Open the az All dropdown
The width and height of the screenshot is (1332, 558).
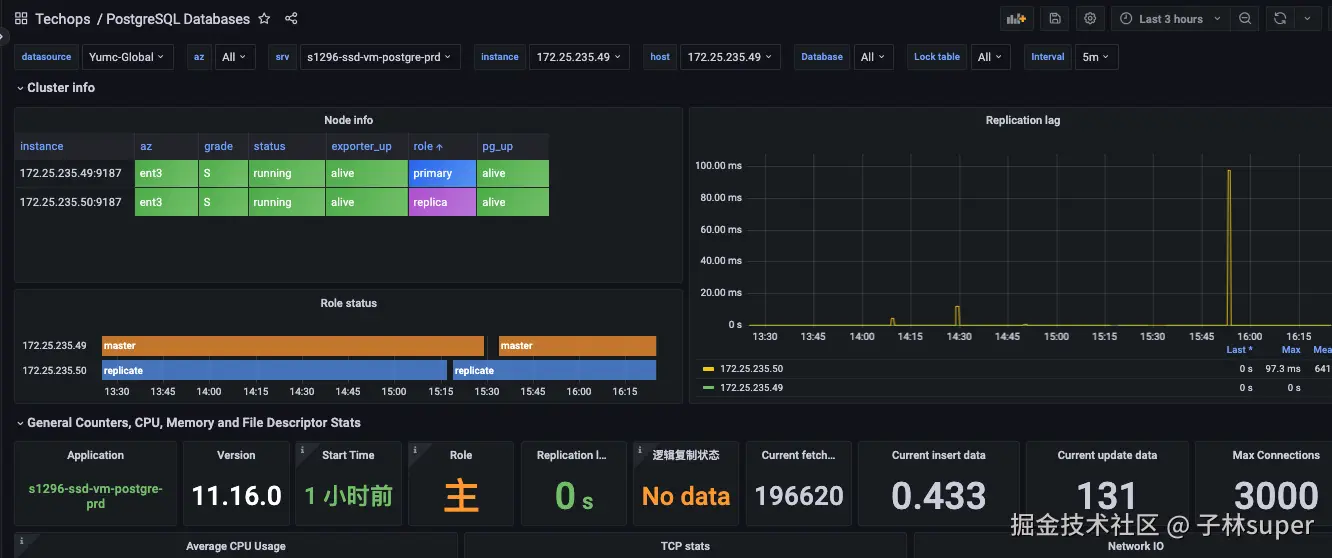pos(235,57)
